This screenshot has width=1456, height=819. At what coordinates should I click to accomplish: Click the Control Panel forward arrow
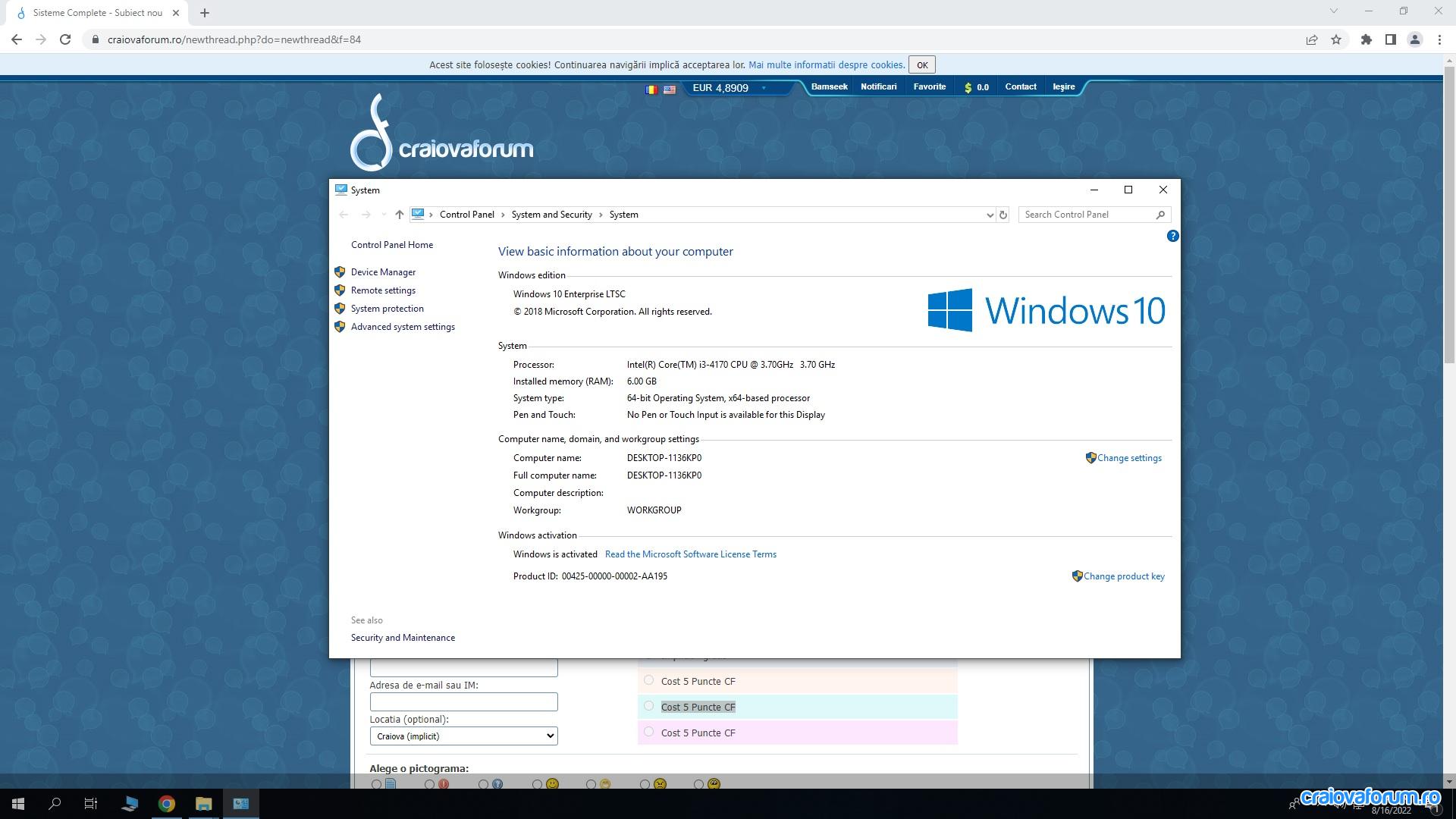click(x=366, y=215)
